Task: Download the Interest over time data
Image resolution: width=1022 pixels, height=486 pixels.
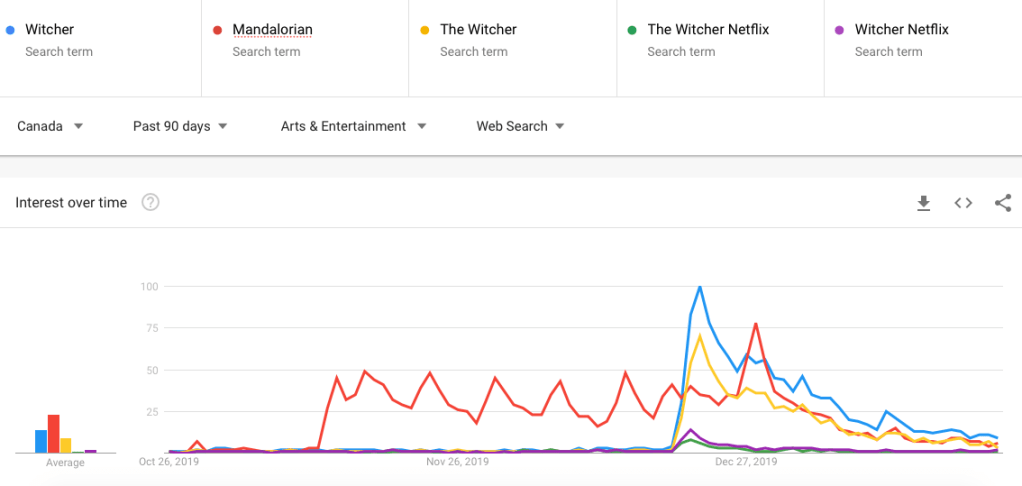Action: click(x=923, y=203)
